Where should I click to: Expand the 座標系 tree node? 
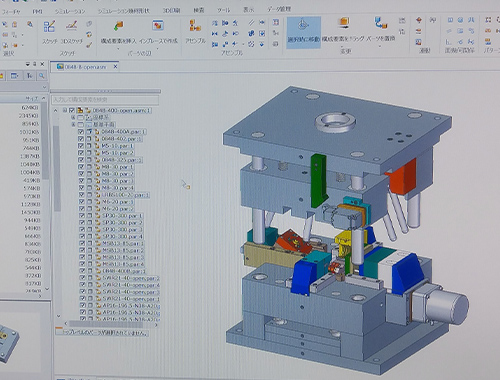pyautogui.click(x=73, y=117)
